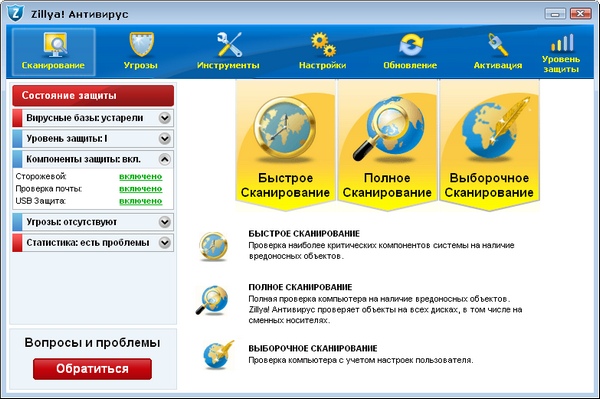600x399 pixels.
Task: Click the Угрозы: отсутствуют label
Action: (72, 222)
